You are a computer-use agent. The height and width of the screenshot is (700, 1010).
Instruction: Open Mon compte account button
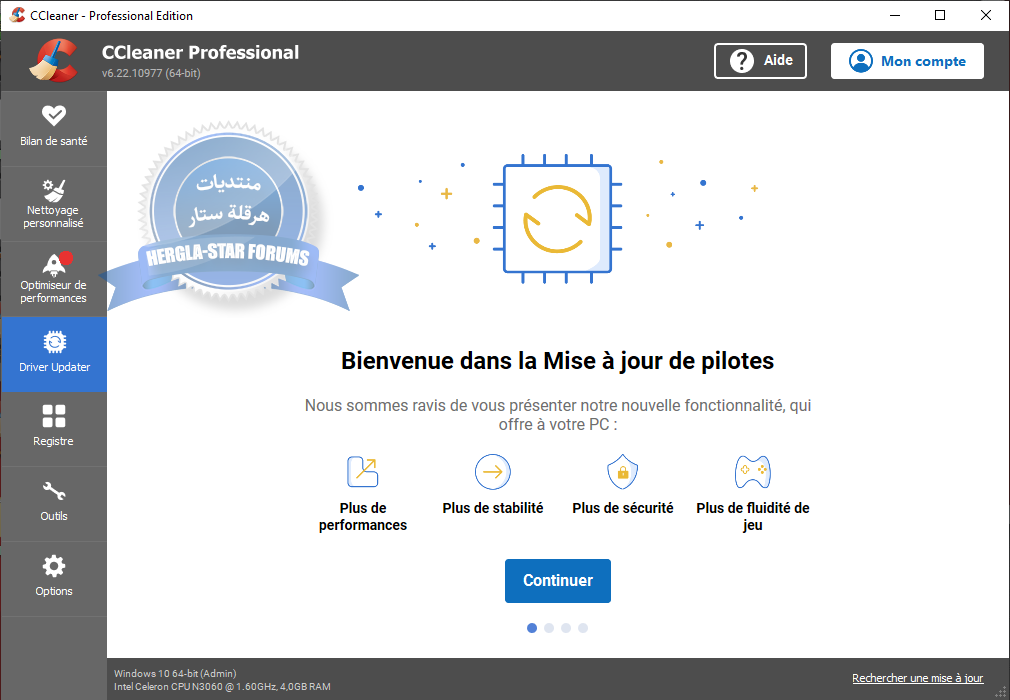(x=907, y=61)
